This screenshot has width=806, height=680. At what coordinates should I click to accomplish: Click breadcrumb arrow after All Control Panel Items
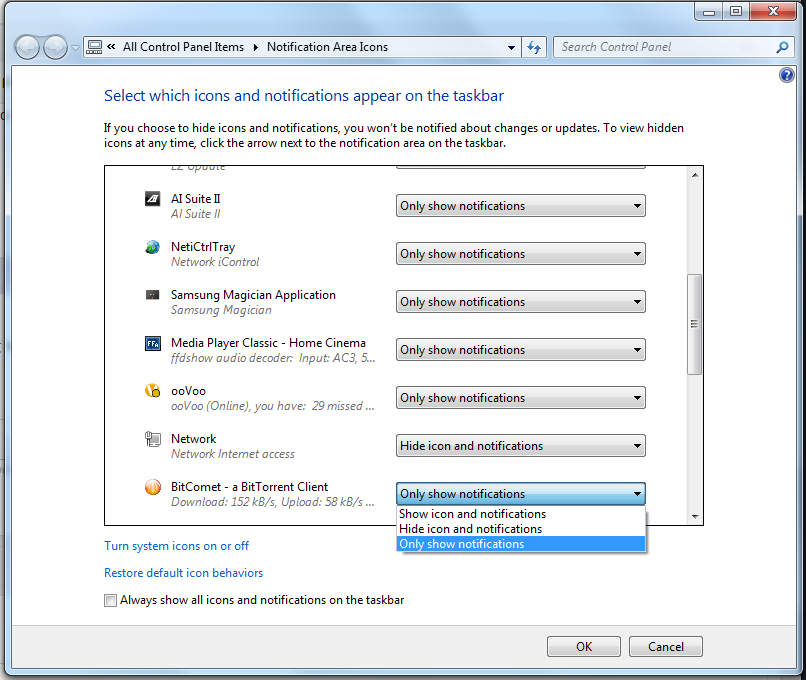255,48
